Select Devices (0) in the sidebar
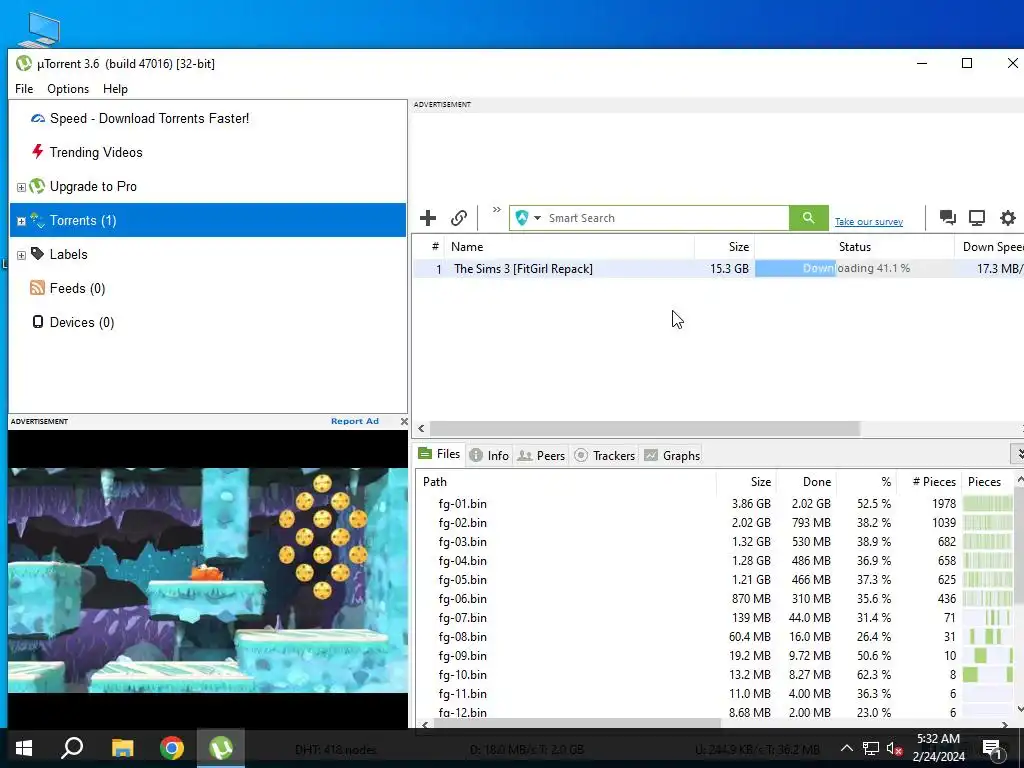This screenshot has width=1024, height=768. point(82,322)
